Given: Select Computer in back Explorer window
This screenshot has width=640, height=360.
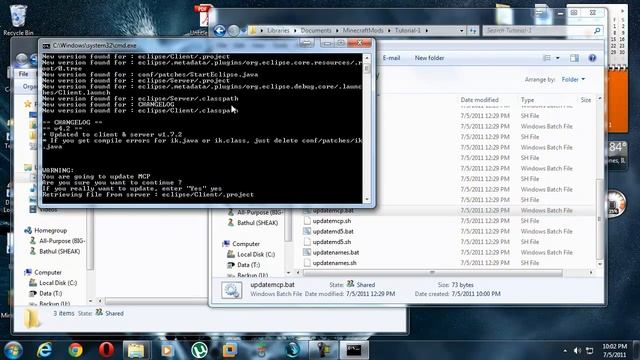Looking at the screenshot, I should click(x=48, y=272).
